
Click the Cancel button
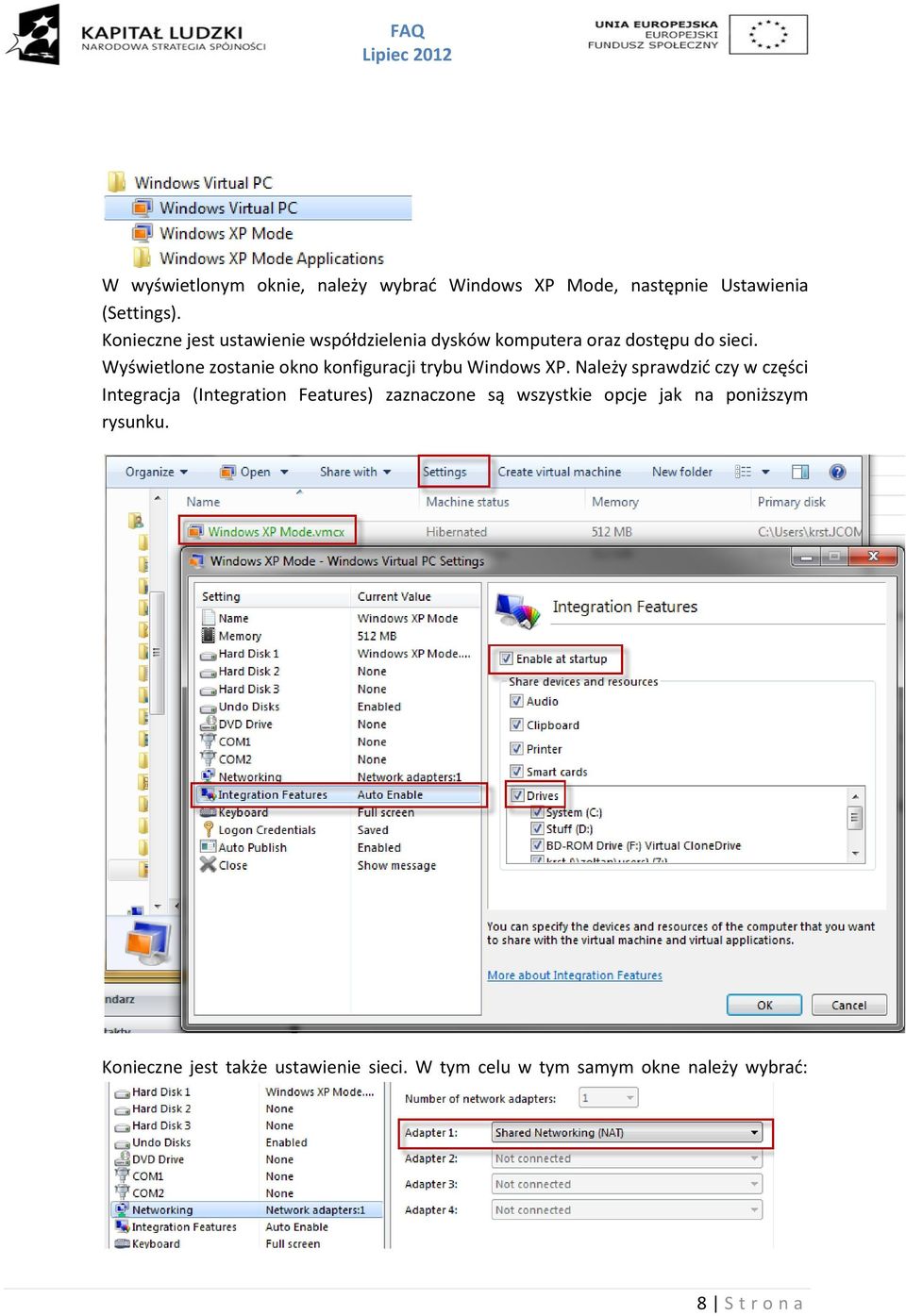click(x=848, y=1005)
